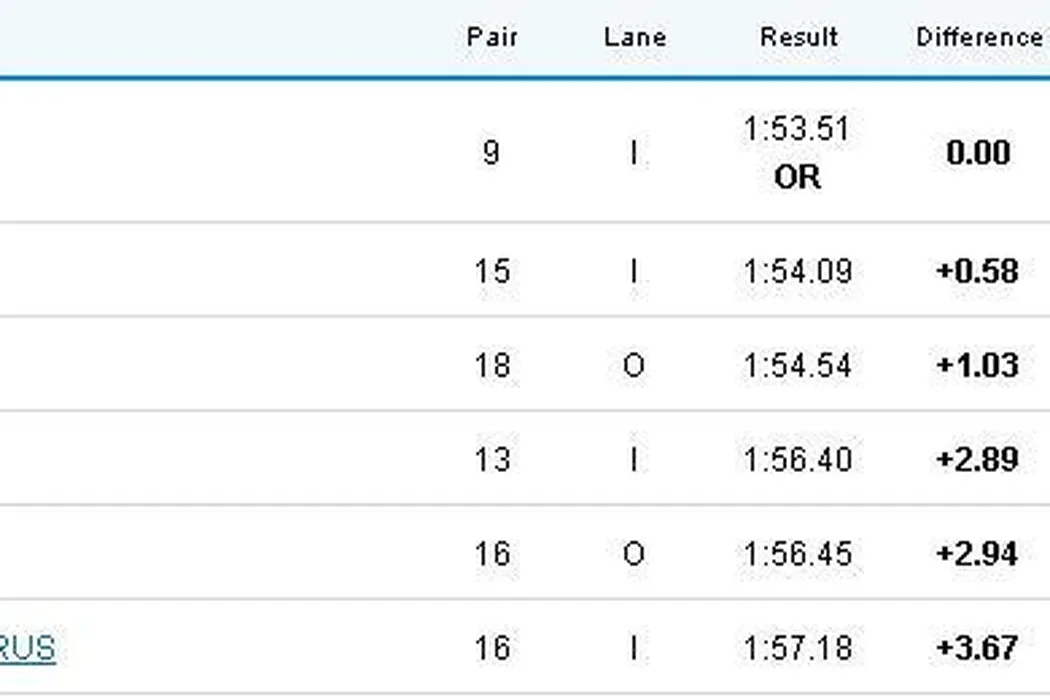Click the OR Olympic record label
Image resolution: width=1050 pixels, height=700 pixels.
pos(797,177)
